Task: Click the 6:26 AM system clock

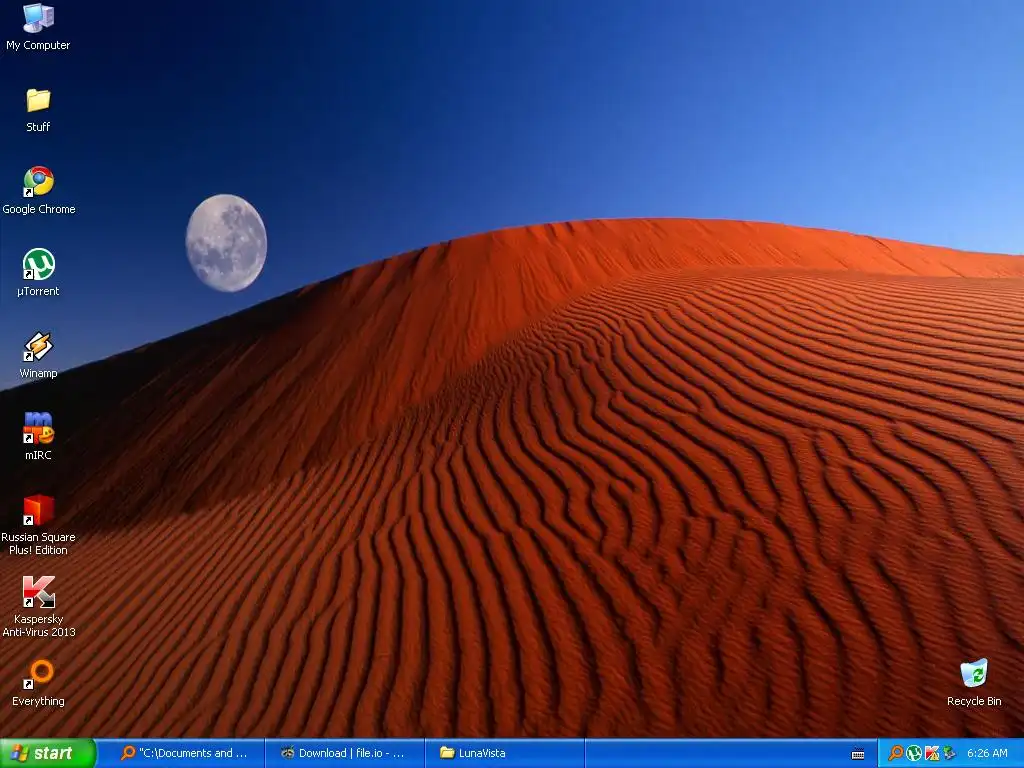Action: [987, 753]
